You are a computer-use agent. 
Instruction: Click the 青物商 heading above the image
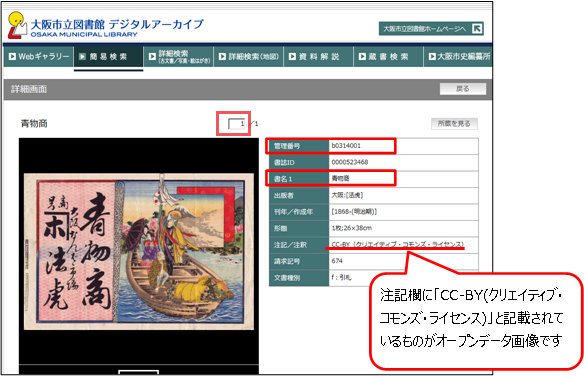[x=34, y=124]
